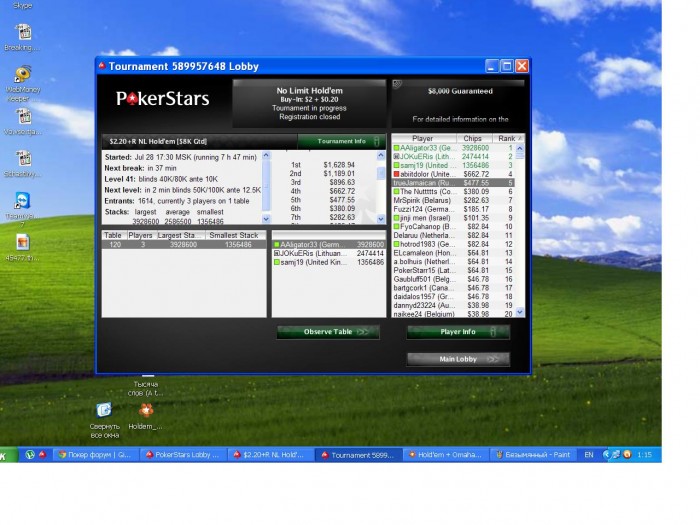This screenshot has height=525, width=700.
Task: Switch to $2.20+R NL Hold'em taskbar button
Action: click(x=271, y=455)
